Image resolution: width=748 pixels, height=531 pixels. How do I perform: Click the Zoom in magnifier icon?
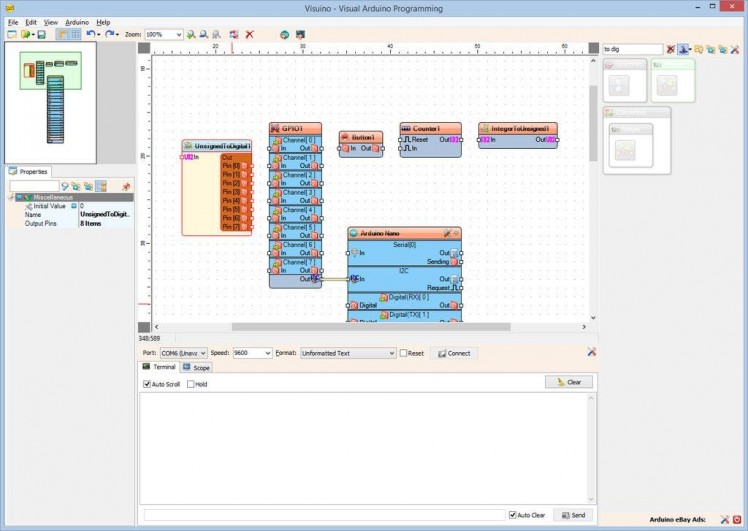(x=191, y=34)
